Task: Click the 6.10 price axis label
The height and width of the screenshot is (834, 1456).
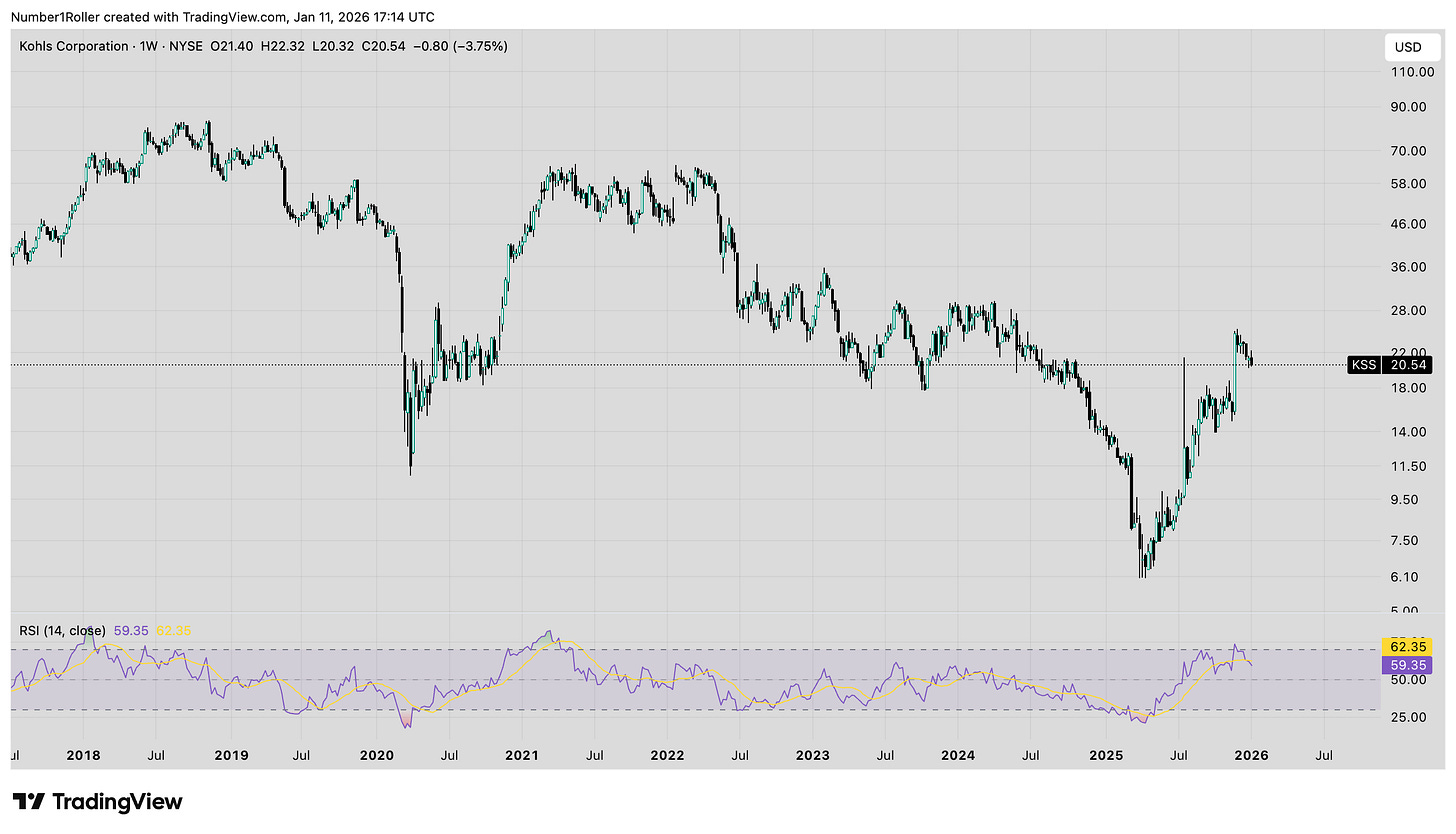Action: pyautogui.click(x=1403, y=577)
